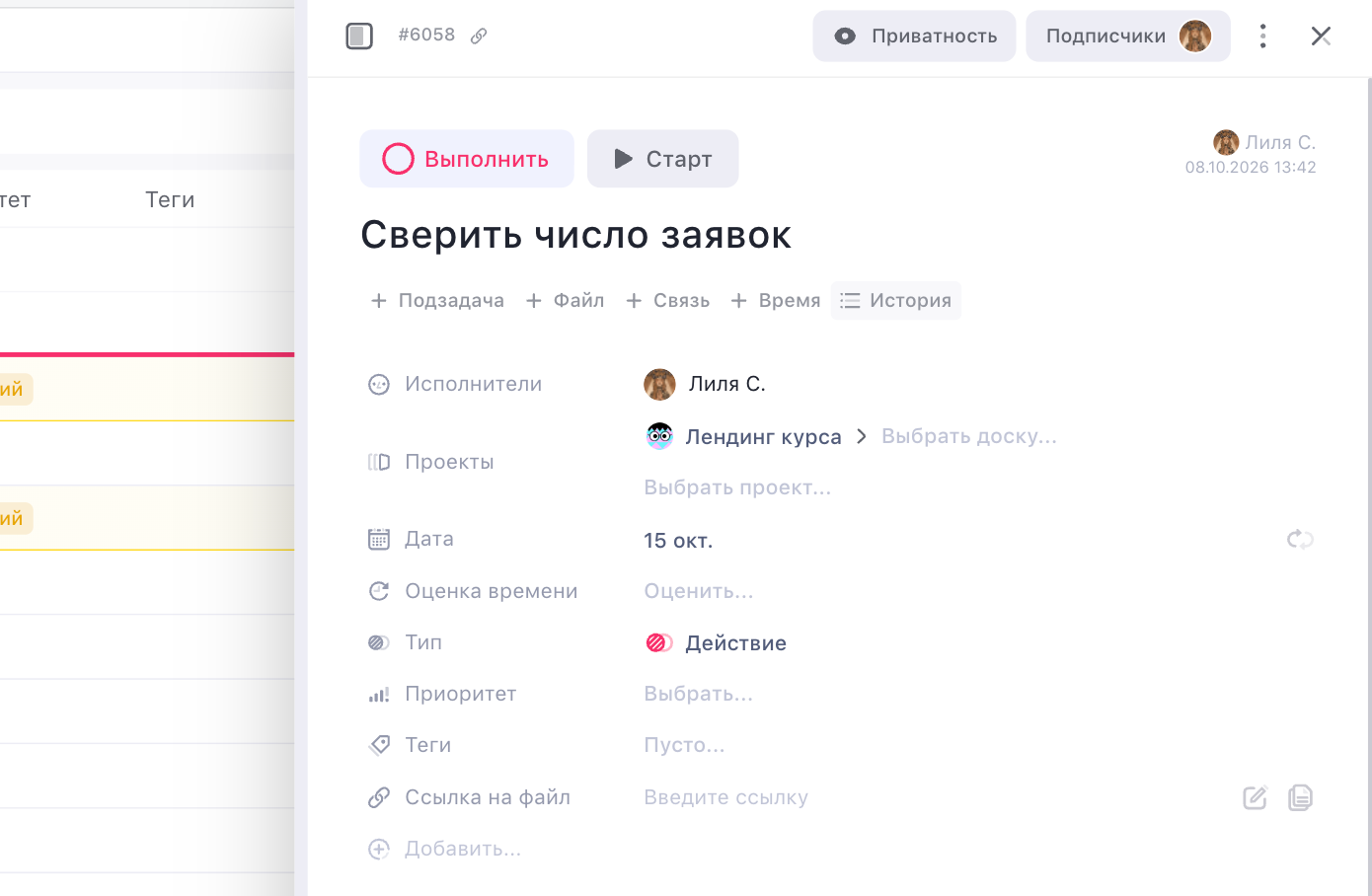The width and height of the screenshot is (1372, 896).
Task: Click the edit link pencil icon
Action: [x=1255, y=797]
